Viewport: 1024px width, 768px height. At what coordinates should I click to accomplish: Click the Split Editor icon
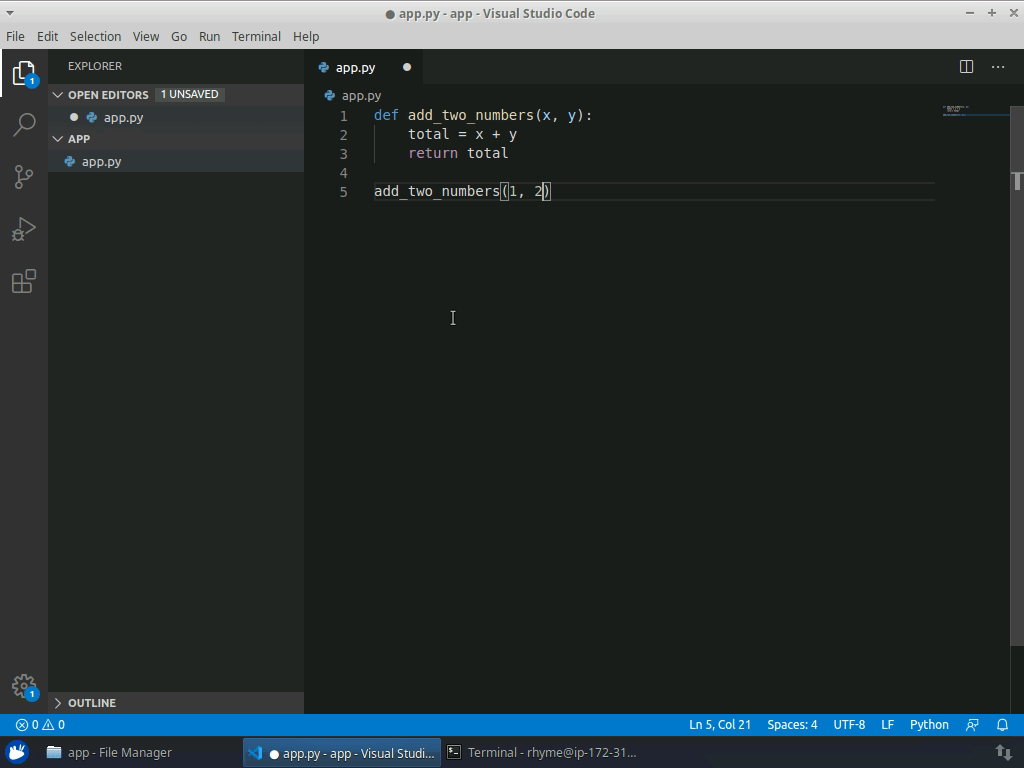click(x=964, y=67)
